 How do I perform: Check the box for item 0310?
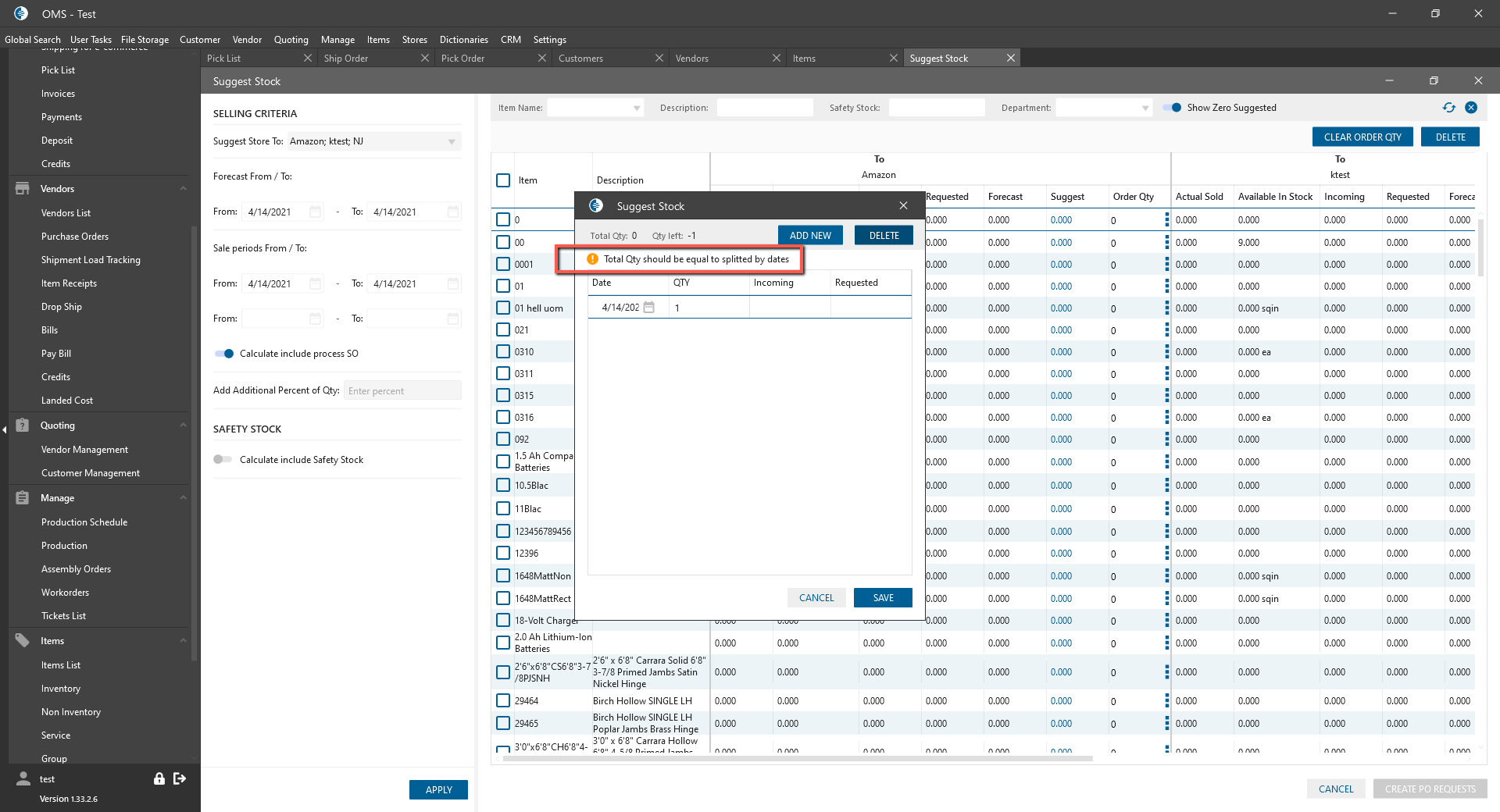503,351
